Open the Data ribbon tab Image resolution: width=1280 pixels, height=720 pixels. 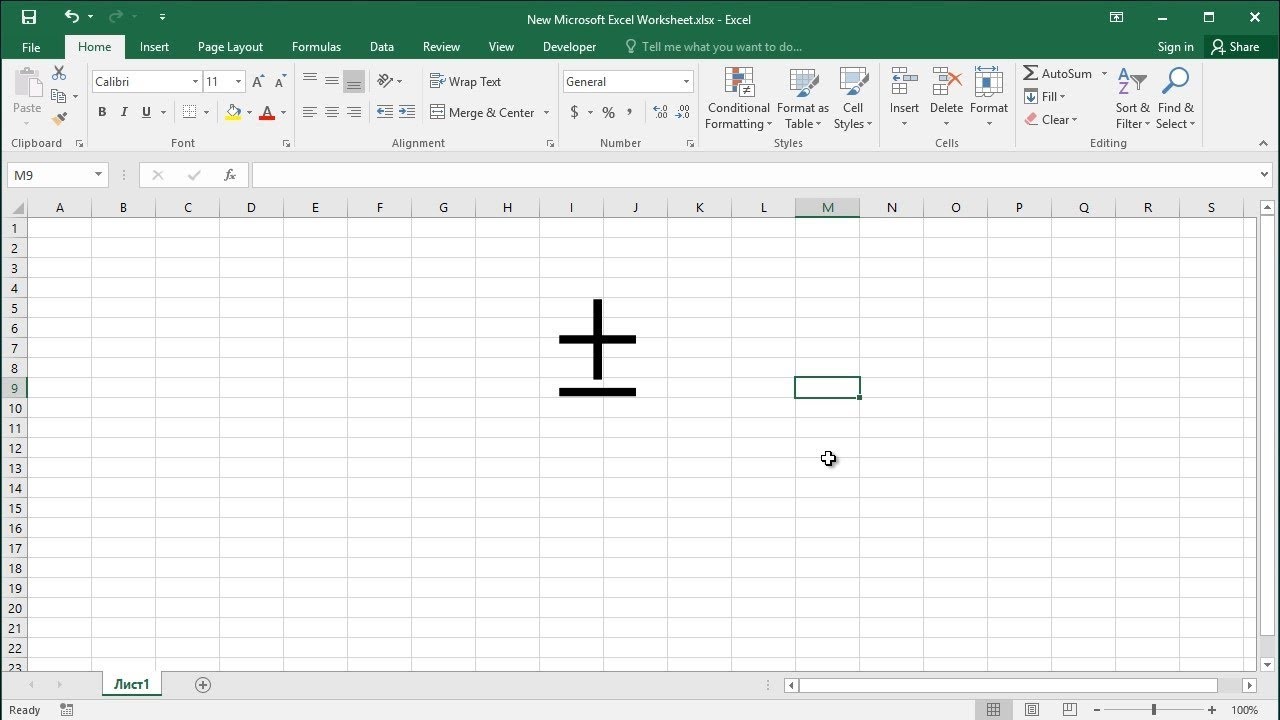[381, 47]
